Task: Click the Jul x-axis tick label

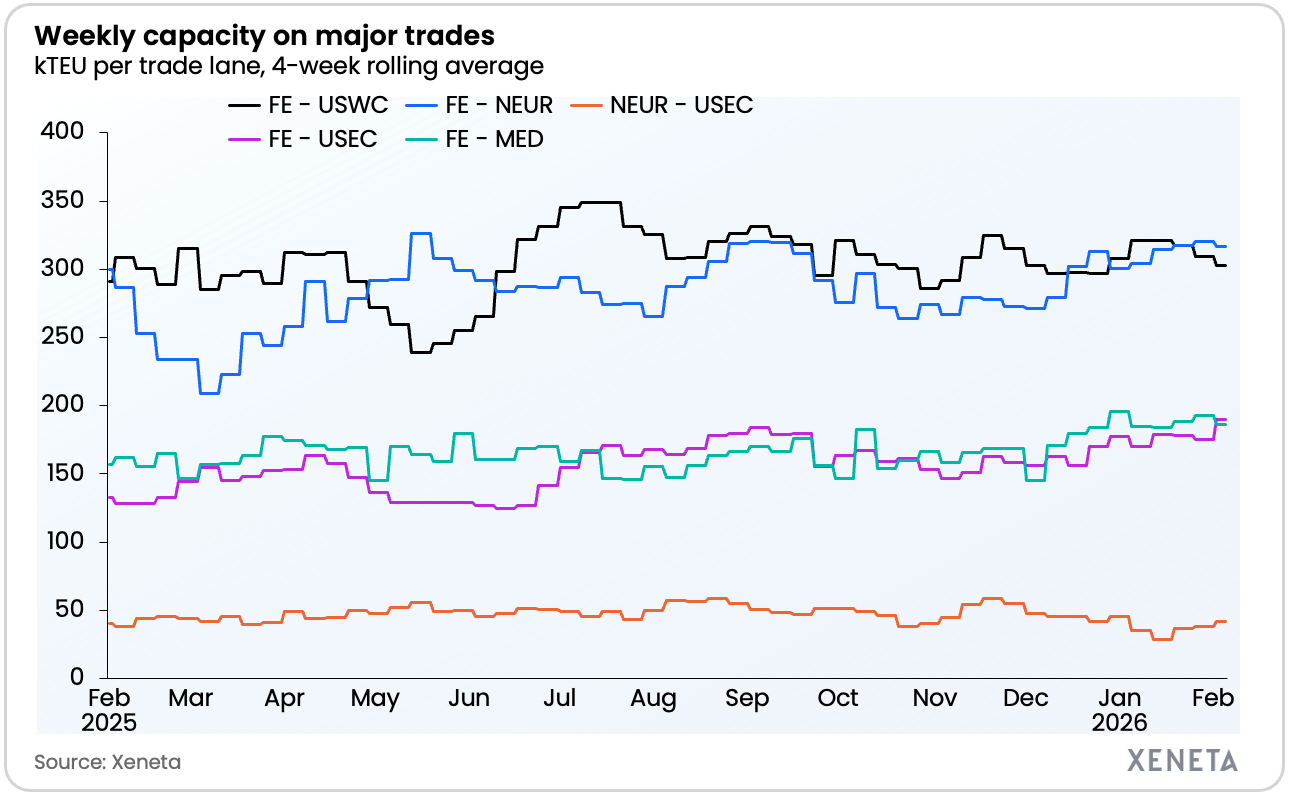Action: click(559, 698)
